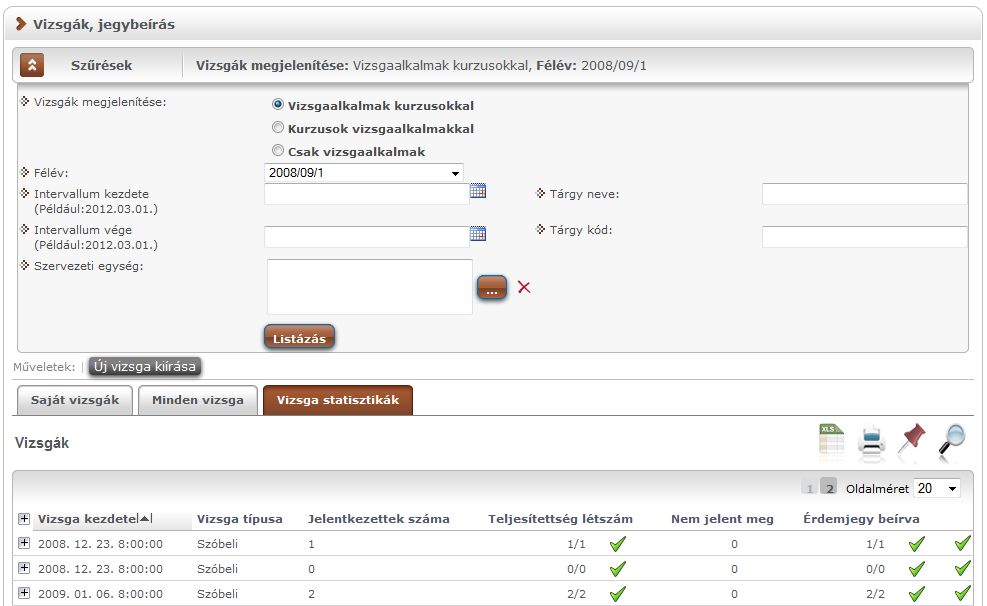The width and height of the screenshot is (987, 606).
Task: Go to page 1 of results
Action: click(x=809, y=488)
